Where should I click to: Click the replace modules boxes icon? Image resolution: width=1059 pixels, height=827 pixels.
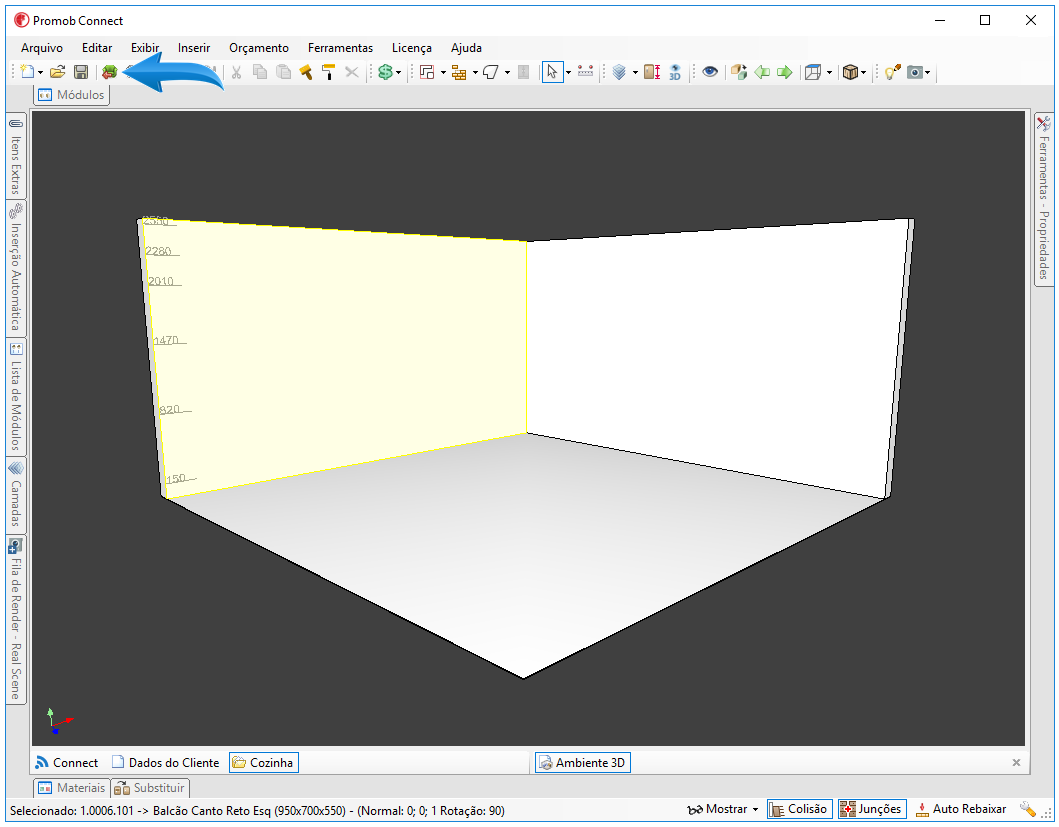[x=739, y=72]
